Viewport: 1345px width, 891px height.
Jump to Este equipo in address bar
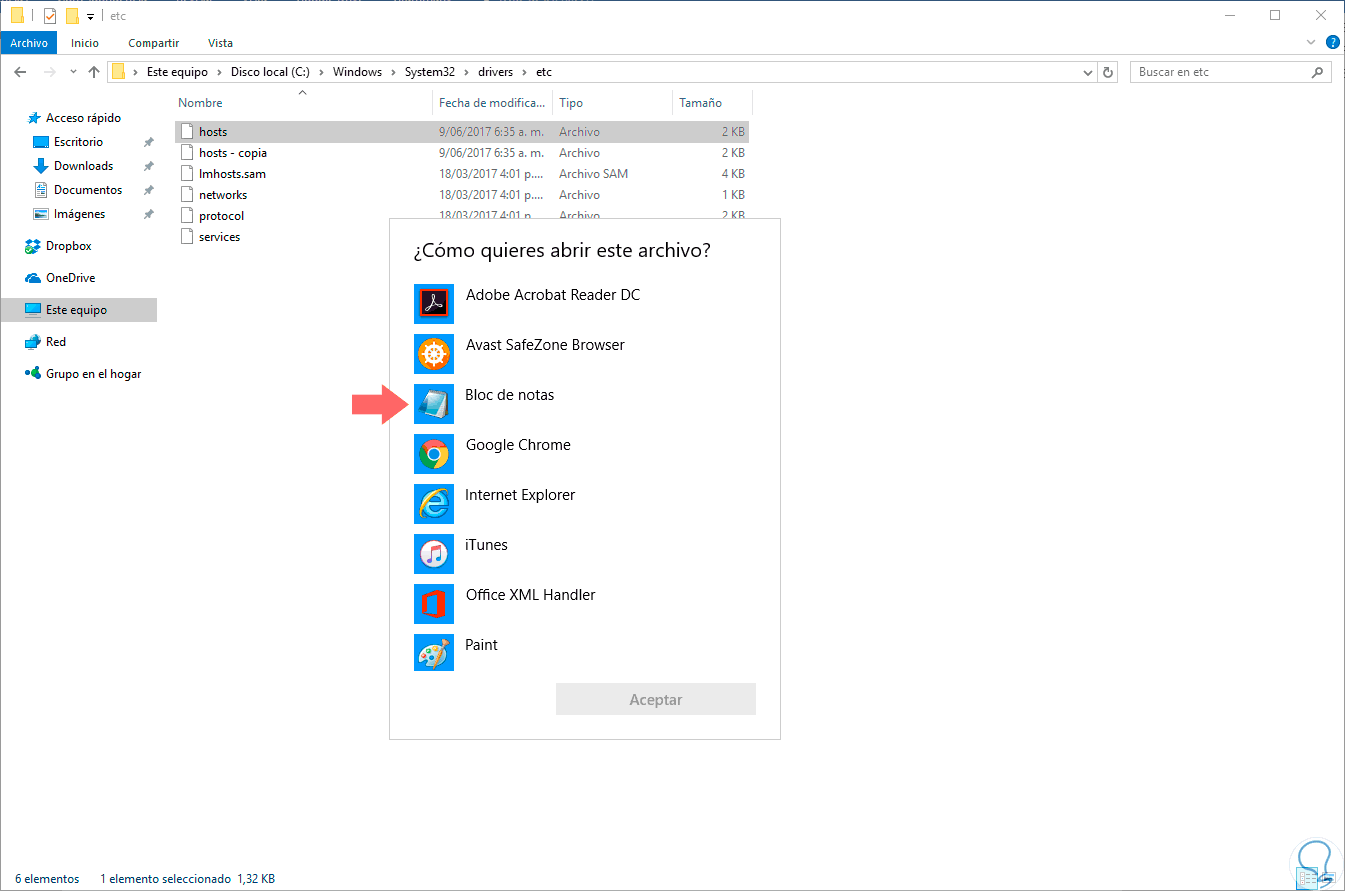tap(177, 72)
